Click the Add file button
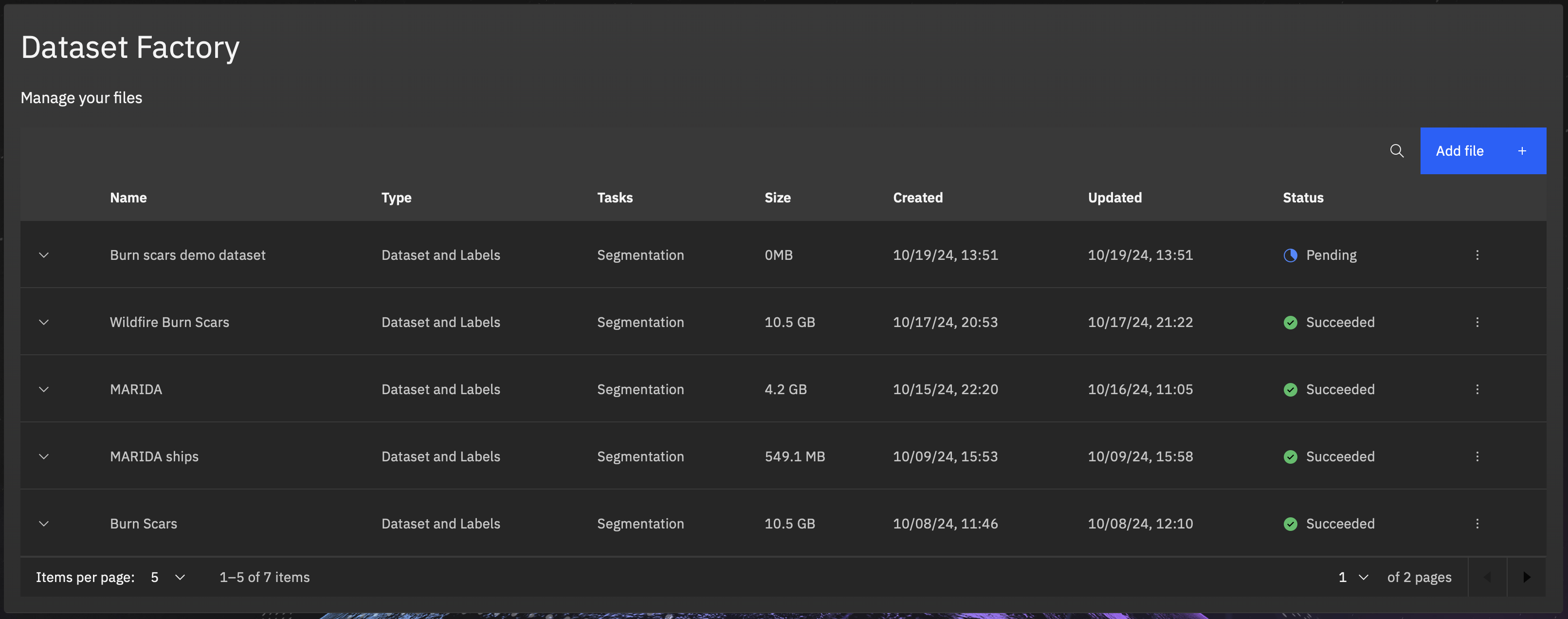 [1482, 150]
